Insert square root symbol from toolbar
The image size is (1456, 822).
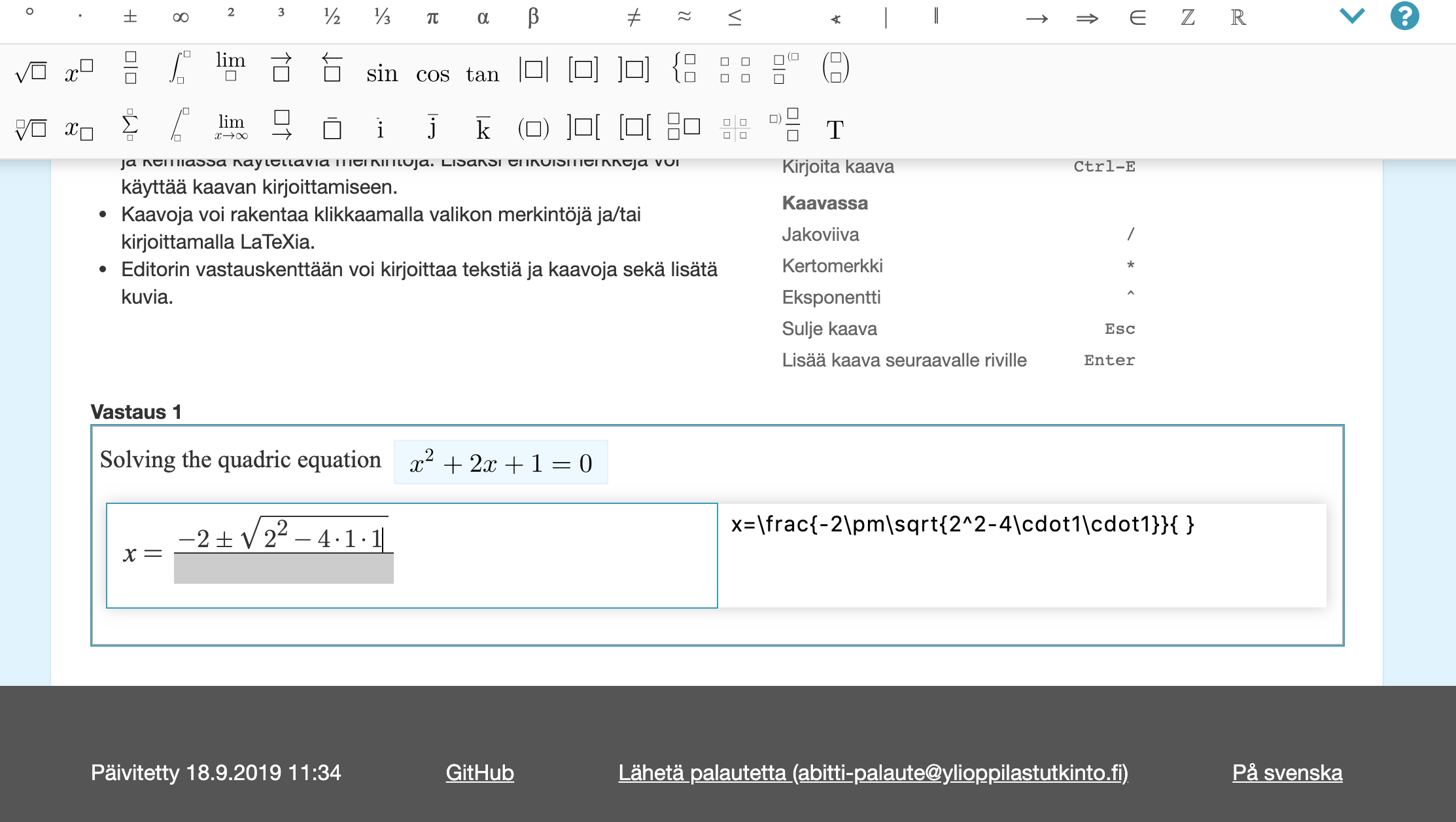(x=30, y=70)
